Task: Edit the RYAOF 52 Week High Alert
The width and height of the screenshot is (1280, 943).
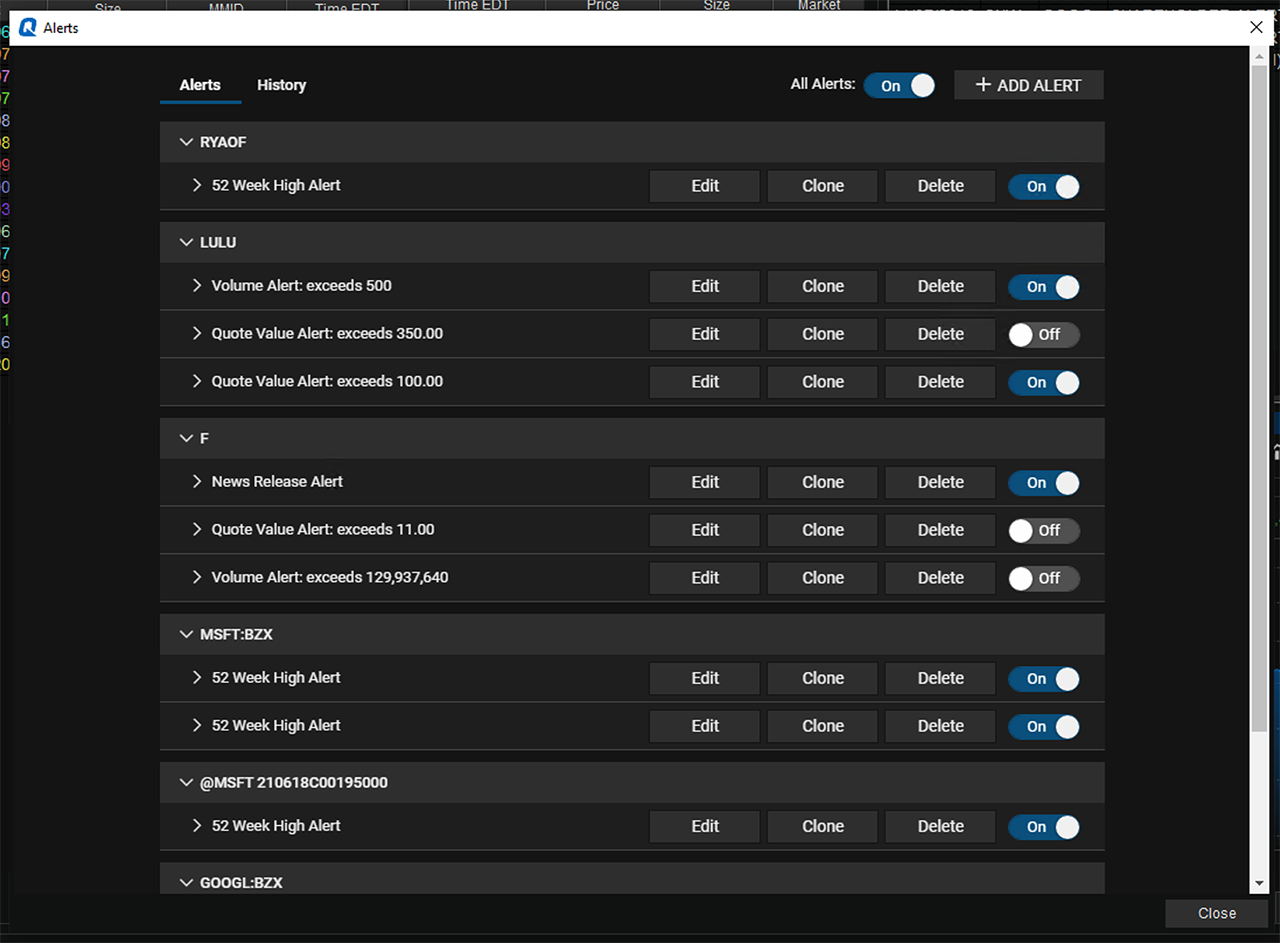Action: 705,186
